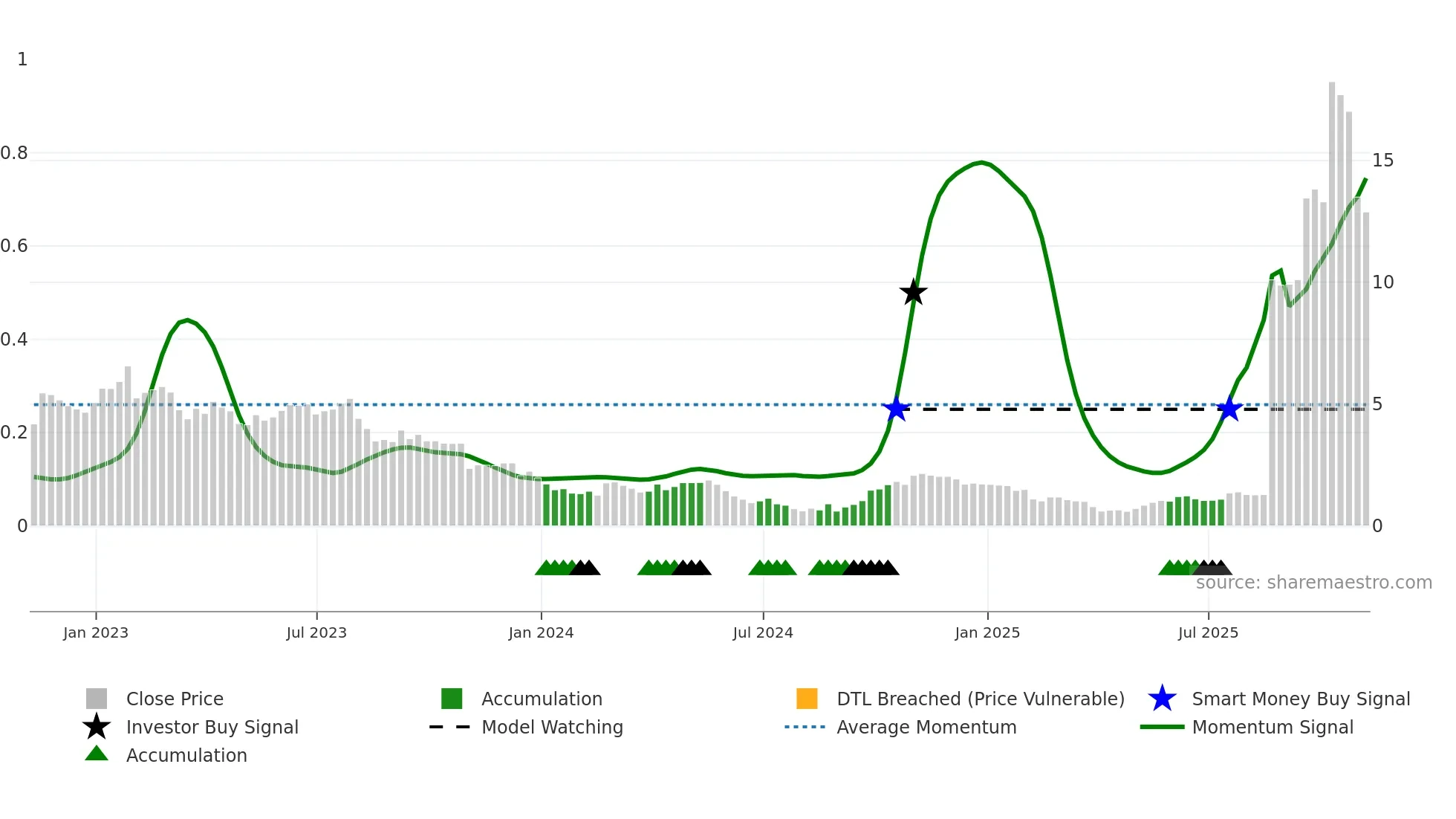This screenshot has width=1456, height=819.
Task: Toggle the Close Price legend label
Action: pos(175,699)
